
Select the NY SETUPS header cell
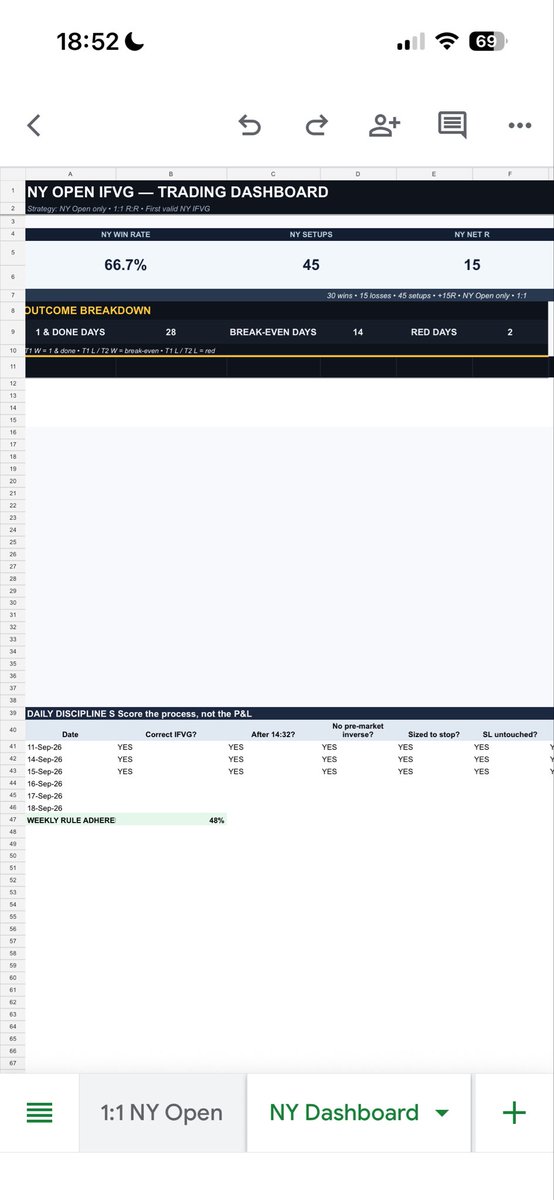(311, 234)
